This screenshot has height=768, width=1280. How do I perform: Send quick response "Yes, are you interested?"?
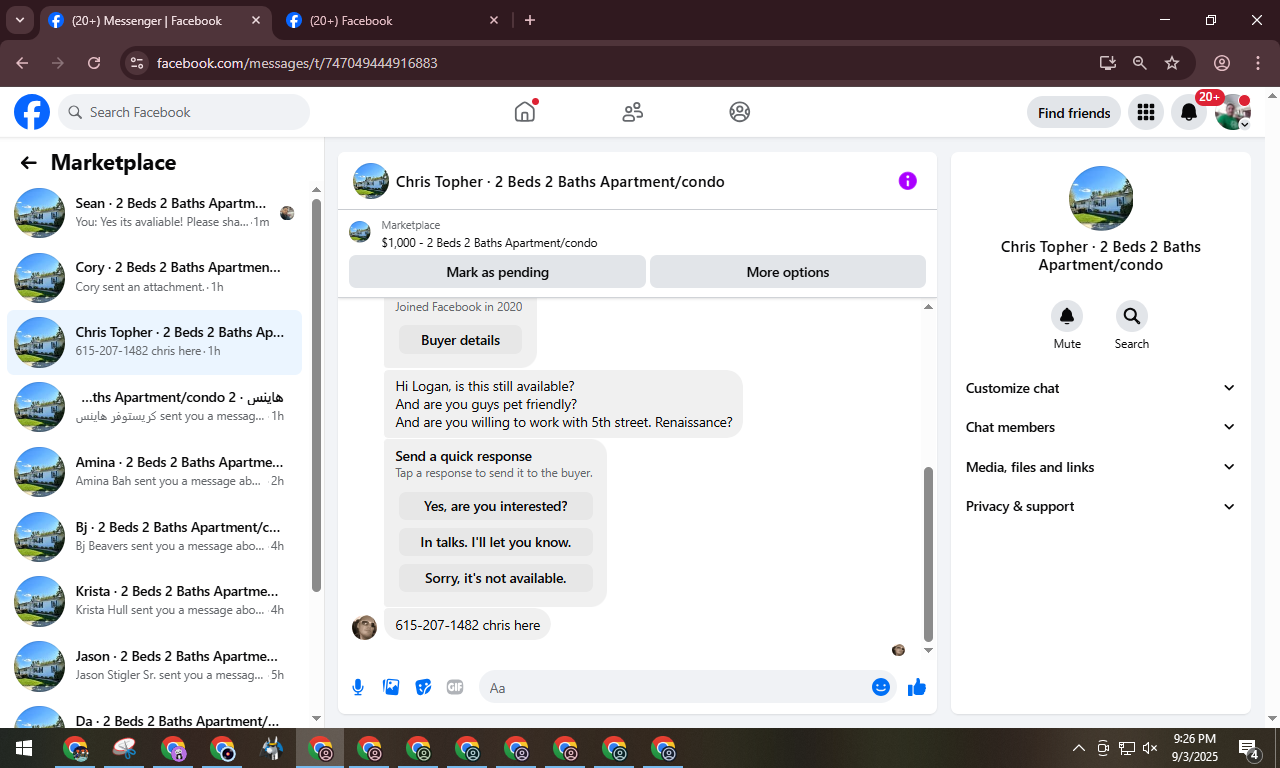[x=496, y=506]
